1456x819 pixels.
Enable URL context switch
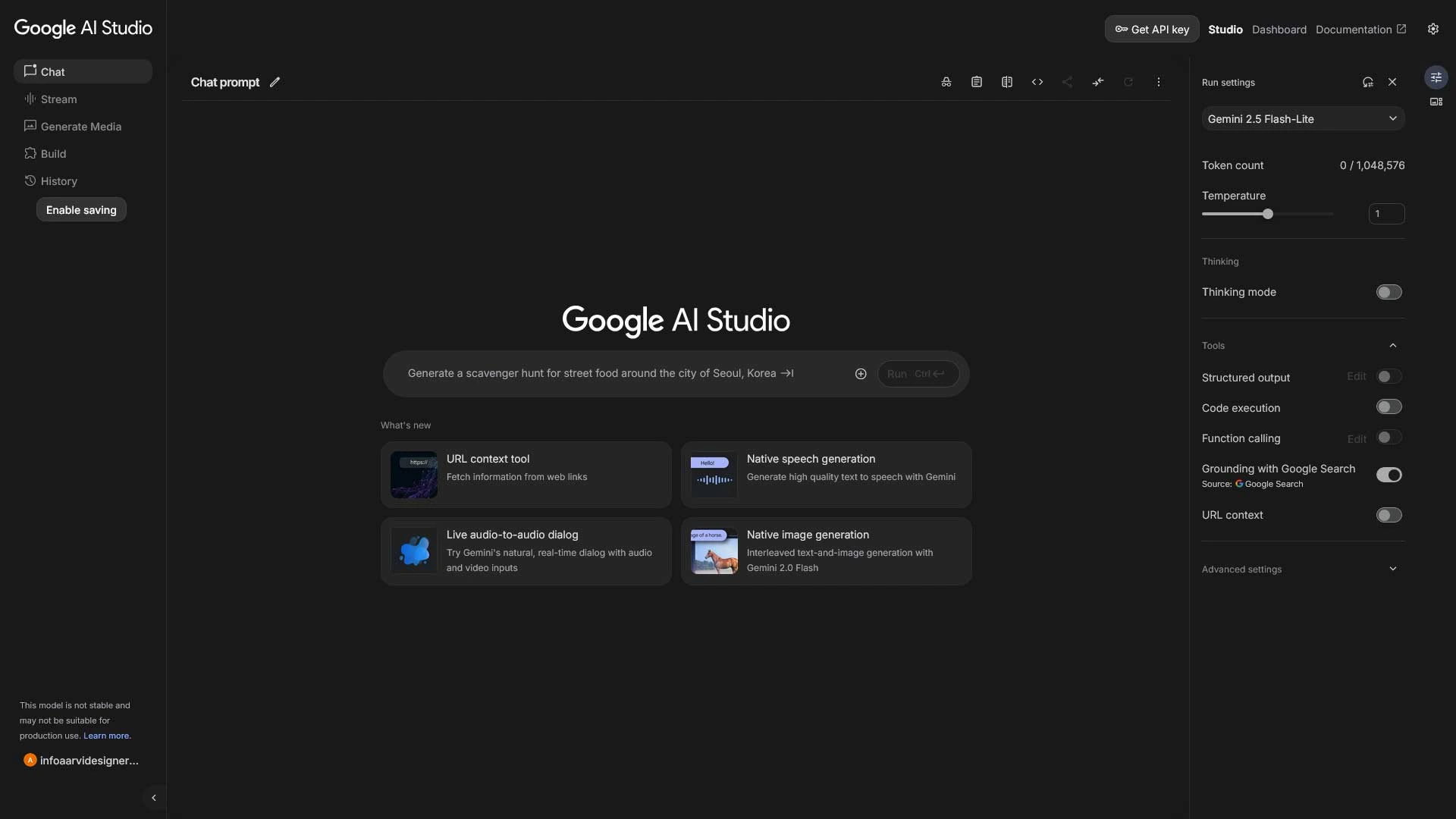(x=1389, y=515)
